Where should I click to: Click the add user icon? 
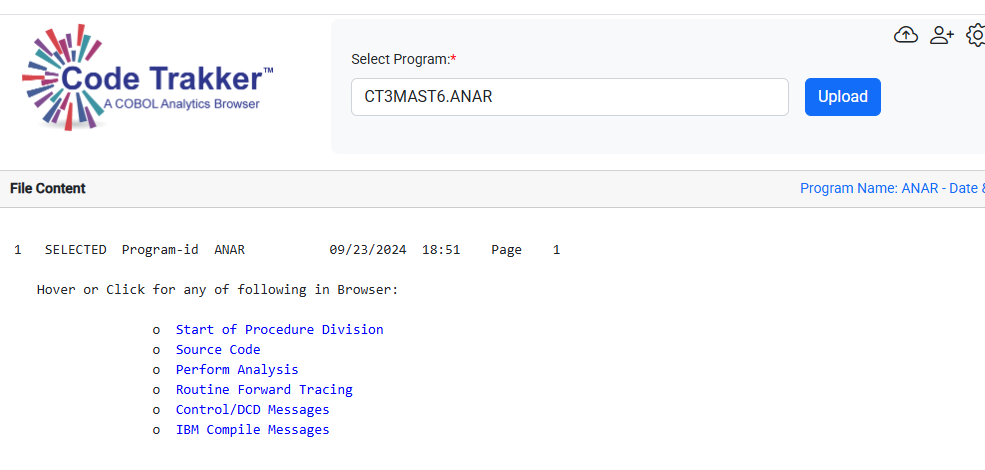click(x=942, y=36)
